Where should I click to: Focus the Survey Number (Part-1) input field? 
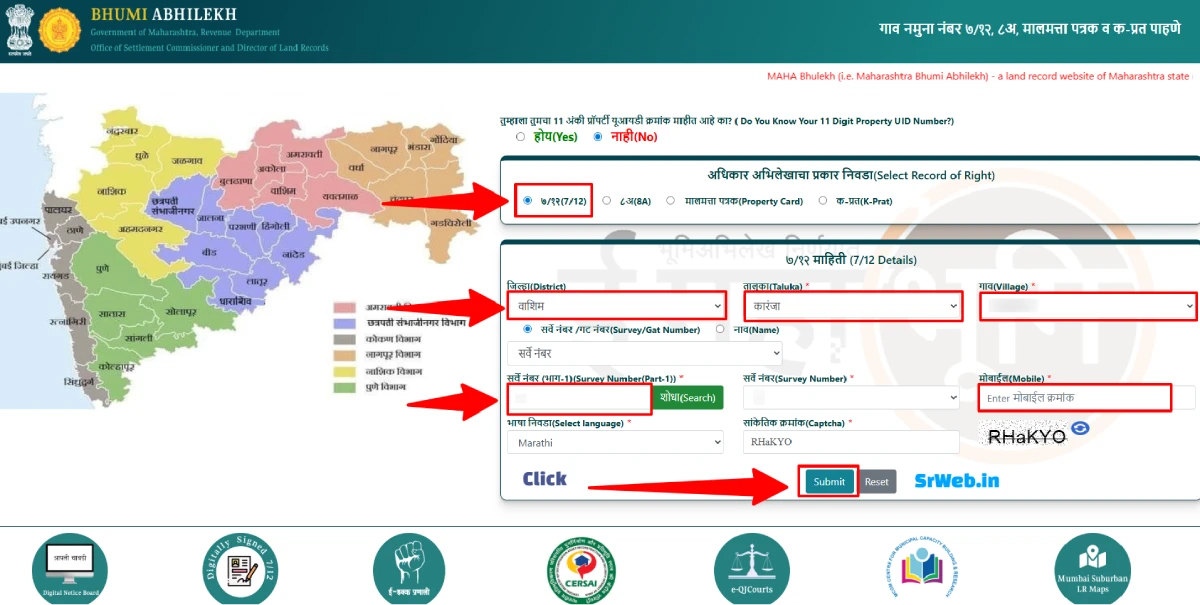[x=580, y=398]
